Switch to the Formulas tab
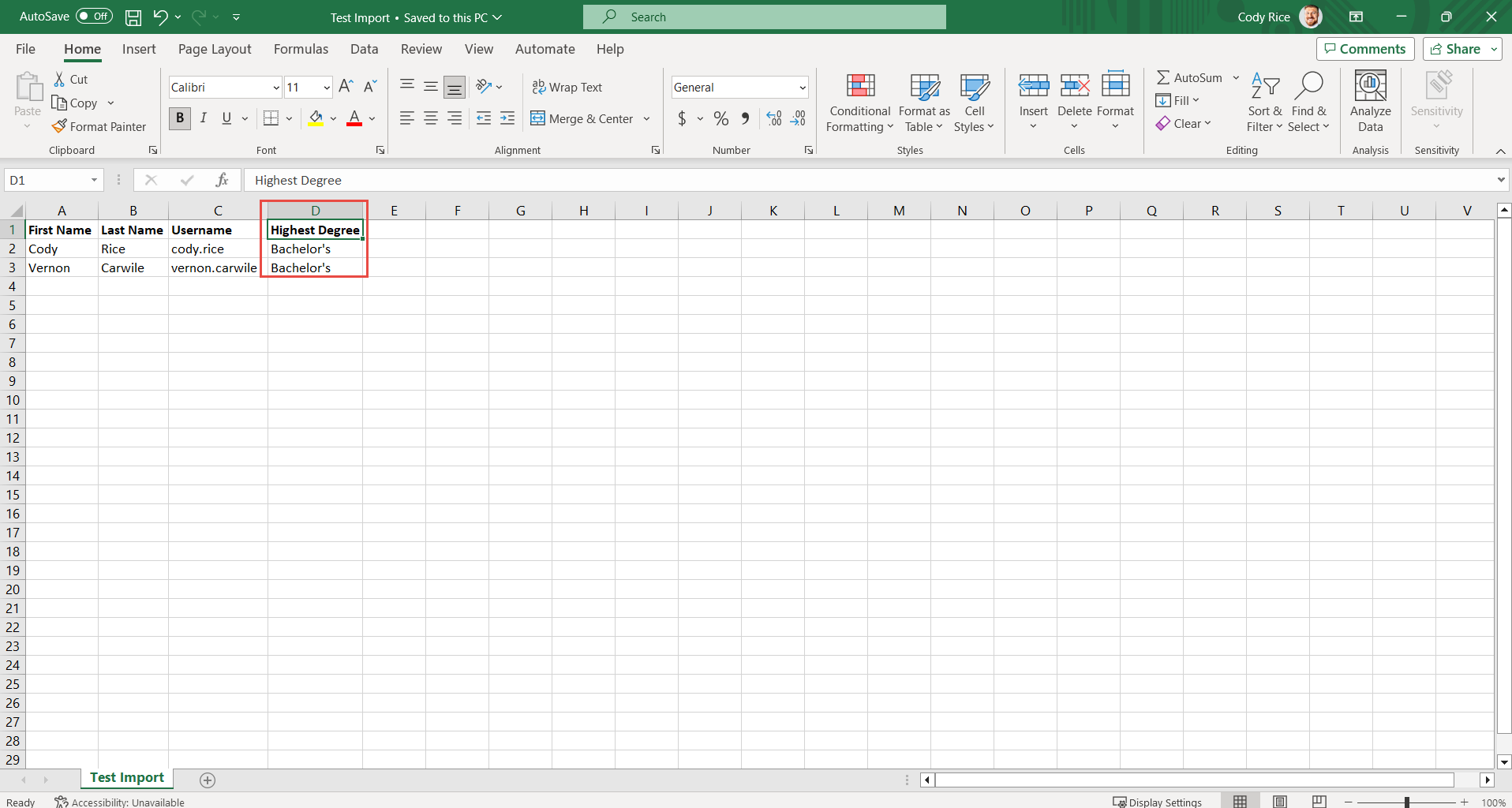The image size is (1512, 808). (301, 49)
